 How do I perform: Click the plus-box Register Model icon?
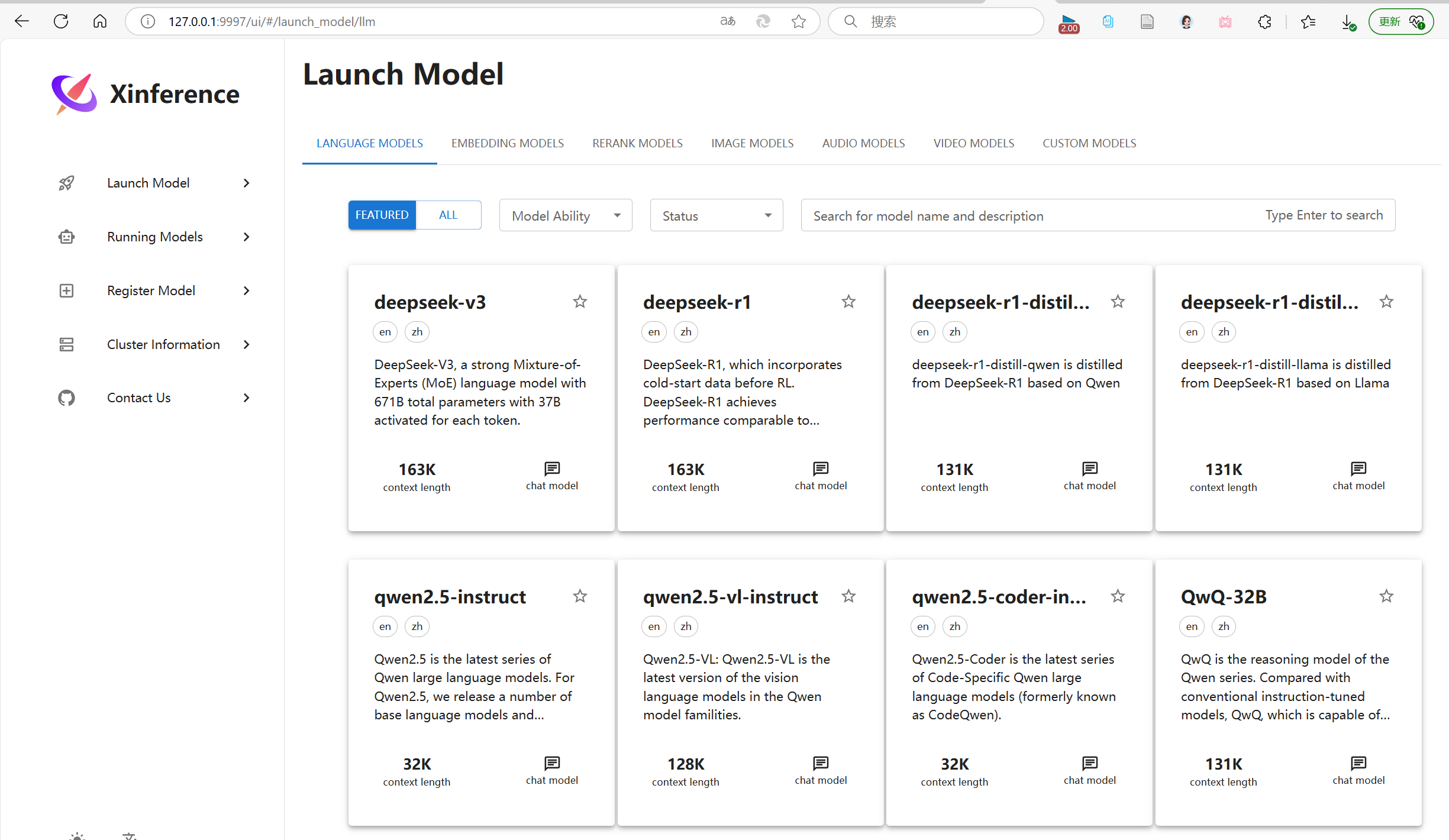66,290
